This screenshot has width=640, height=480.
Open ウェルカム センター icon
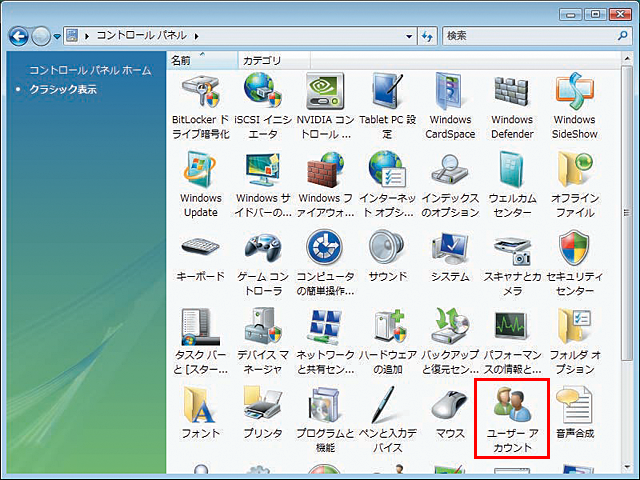point(512,184)
